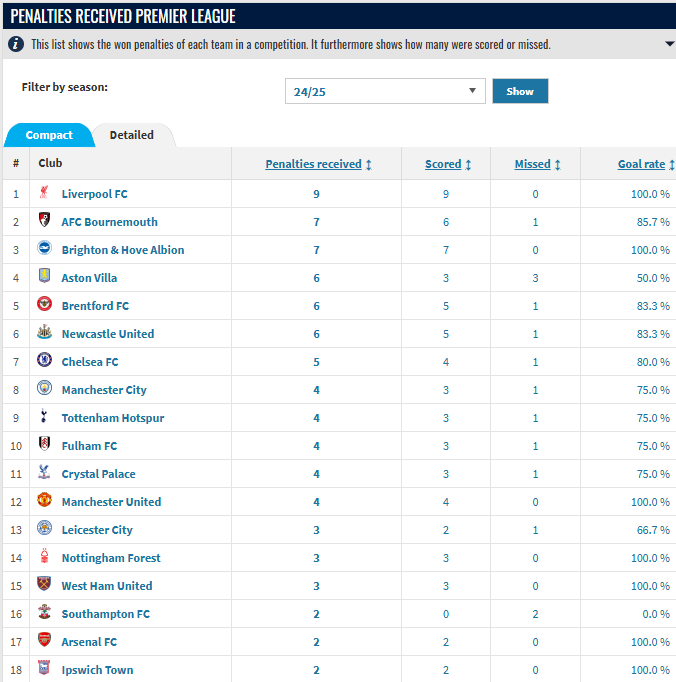Click the Leicester City crest icon
This screenshot has width=676, height=682.
click(44, 528)
